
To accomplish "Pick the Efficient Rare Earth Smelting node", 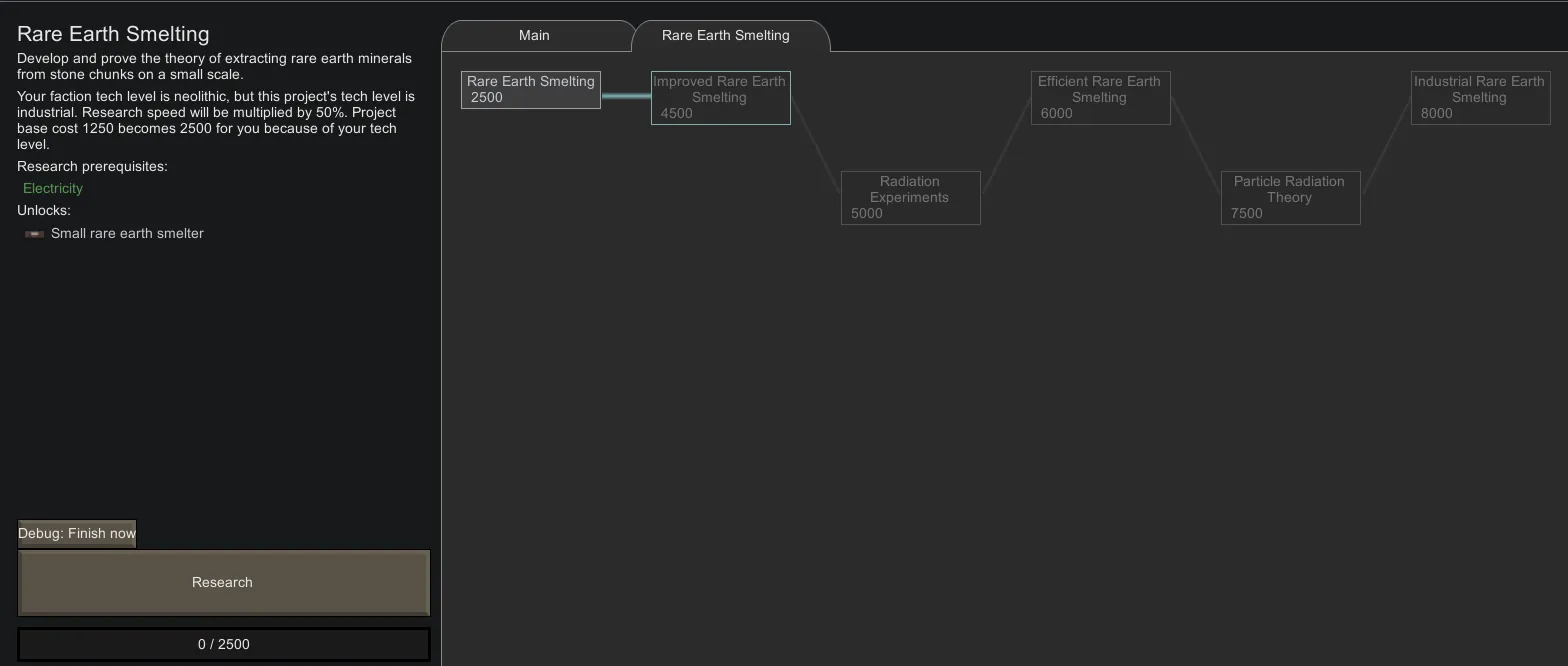I will coord(1100,98).
